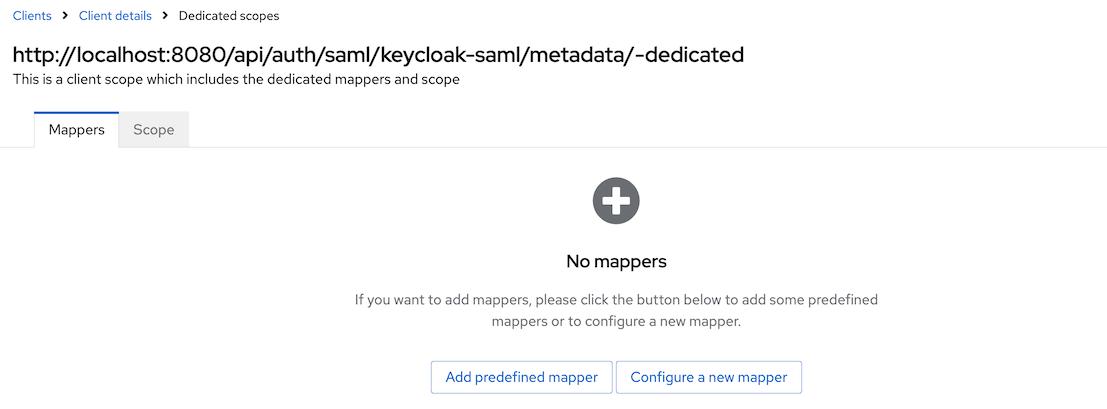The height and width of the screenshot is (409, 1107).
Task: Click the "No mappers" heading
Action: (x=616, y=261)
